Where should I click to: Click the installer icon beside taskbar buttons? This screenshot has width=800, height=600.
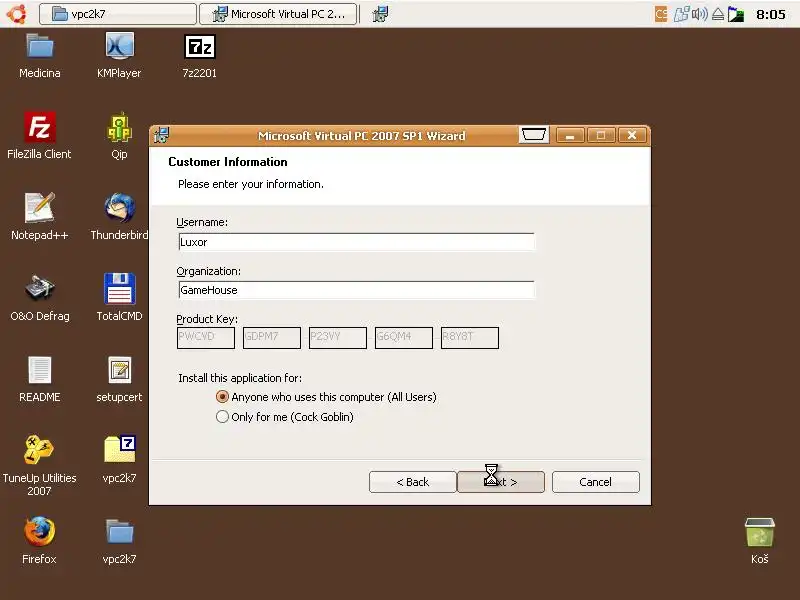coord(380,14)
